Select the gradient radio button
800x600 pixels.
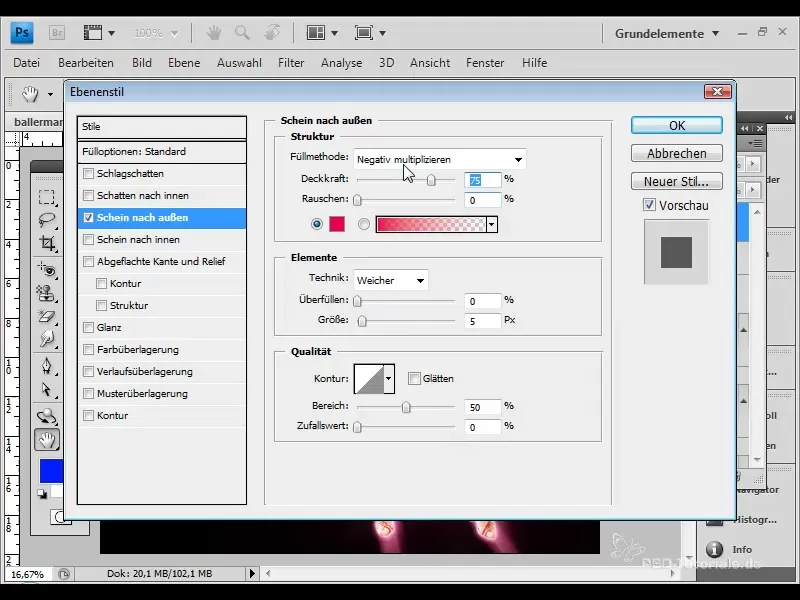(364, 224)
